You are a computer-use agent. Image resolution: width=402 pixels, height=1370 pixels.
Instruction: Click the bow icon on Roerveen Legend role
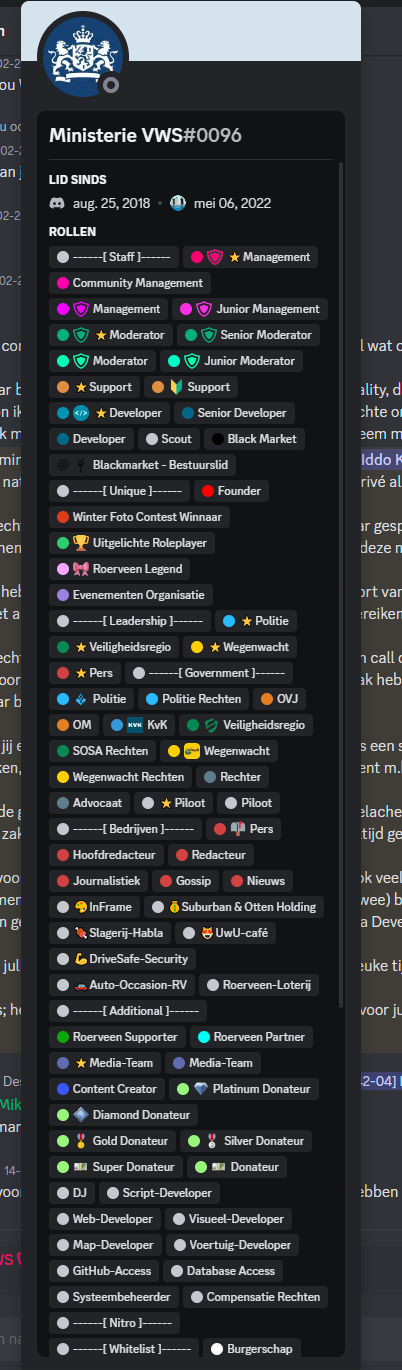click(81, 569)
